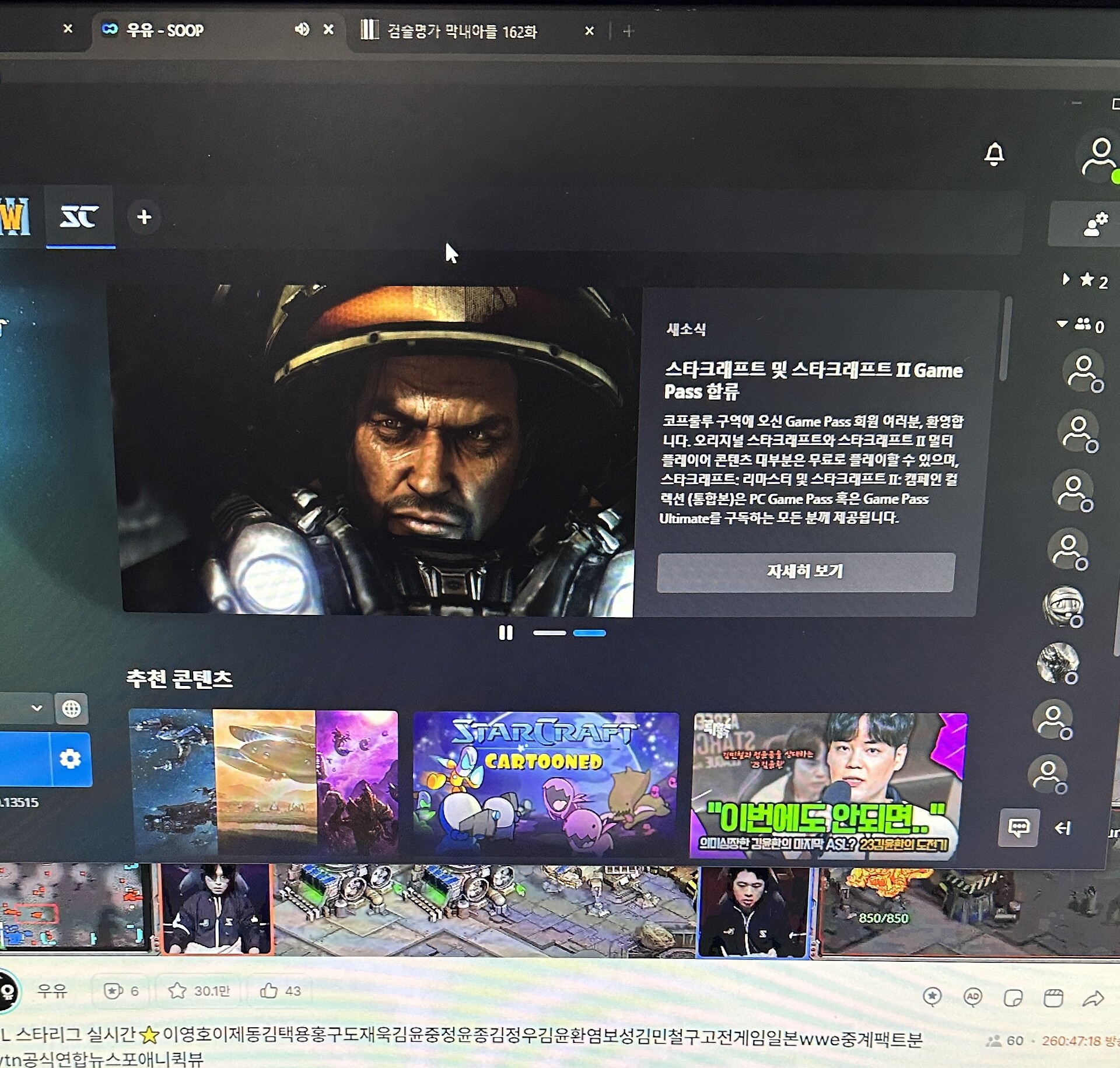Open the friend settings icon
This screenshot has width=1120, height=1068.
(1095, 224)
